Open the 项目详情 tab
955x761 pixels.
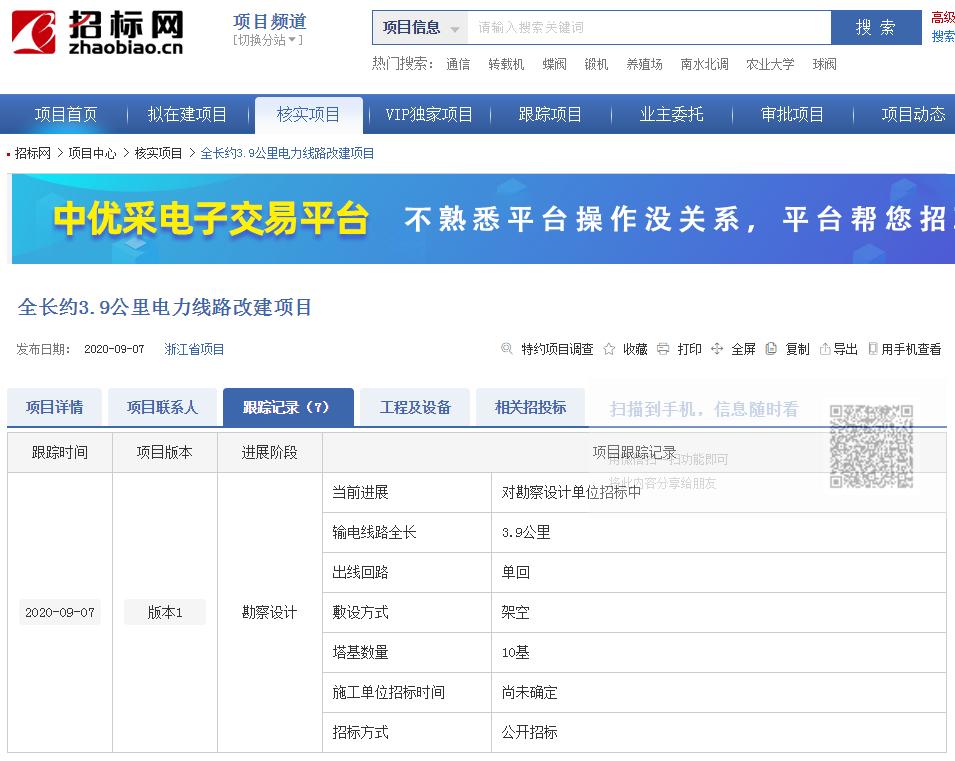pos(54,406)
